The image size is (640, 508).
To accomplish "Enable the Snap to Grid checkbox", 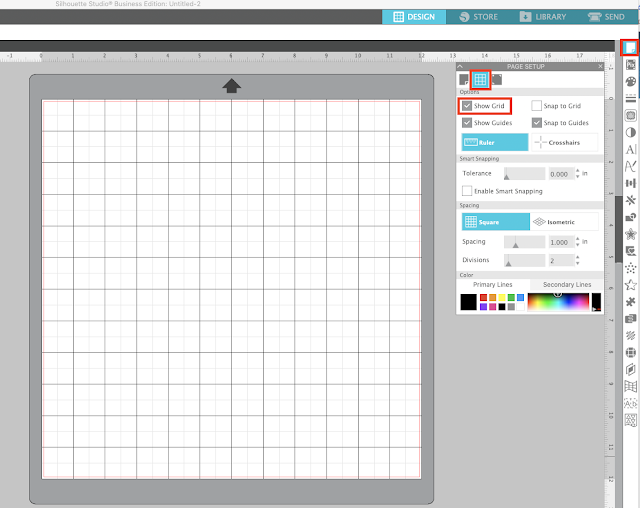I will (x=536, y=106).
